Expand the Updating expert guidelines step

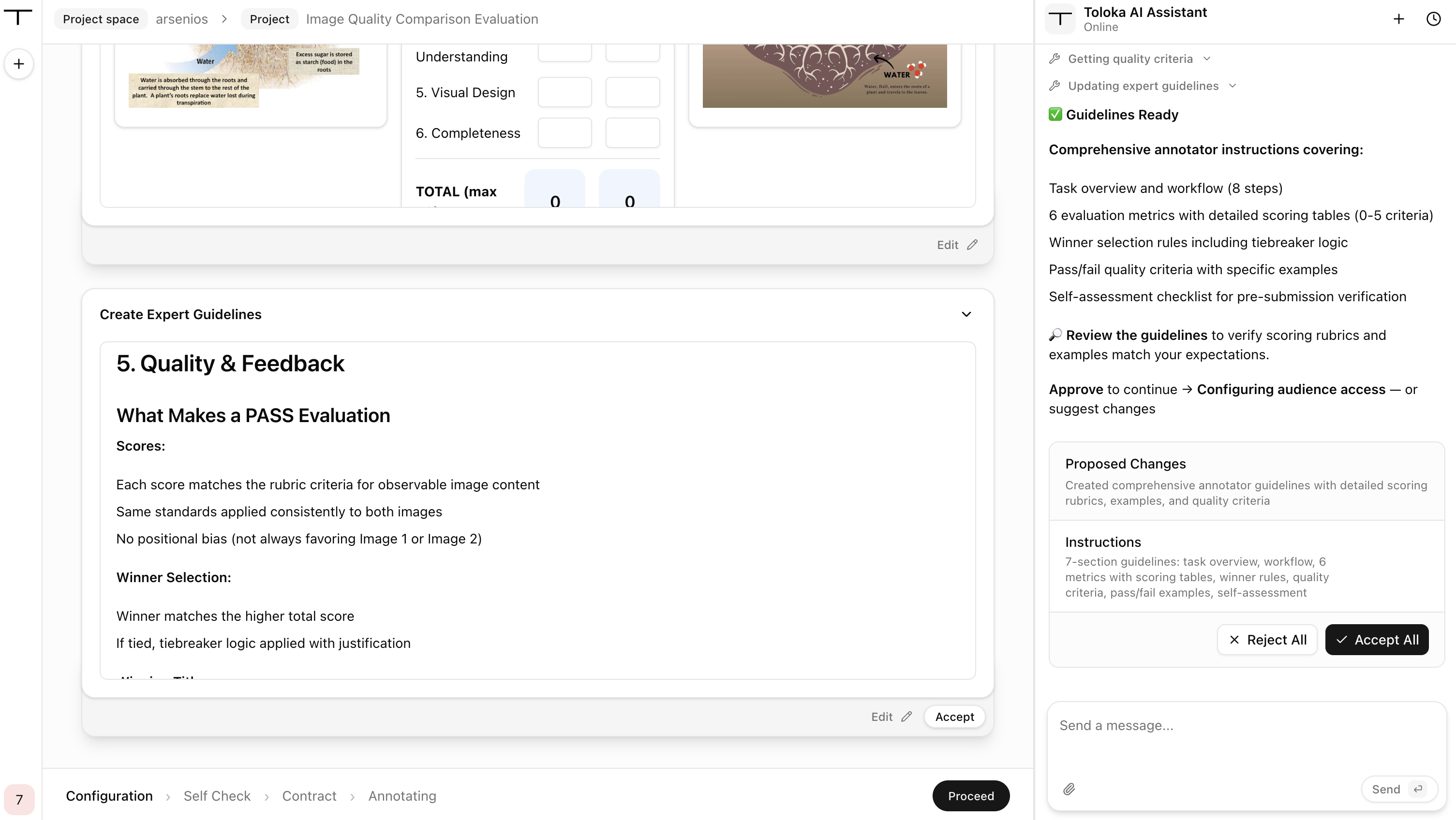point(1144,86)
